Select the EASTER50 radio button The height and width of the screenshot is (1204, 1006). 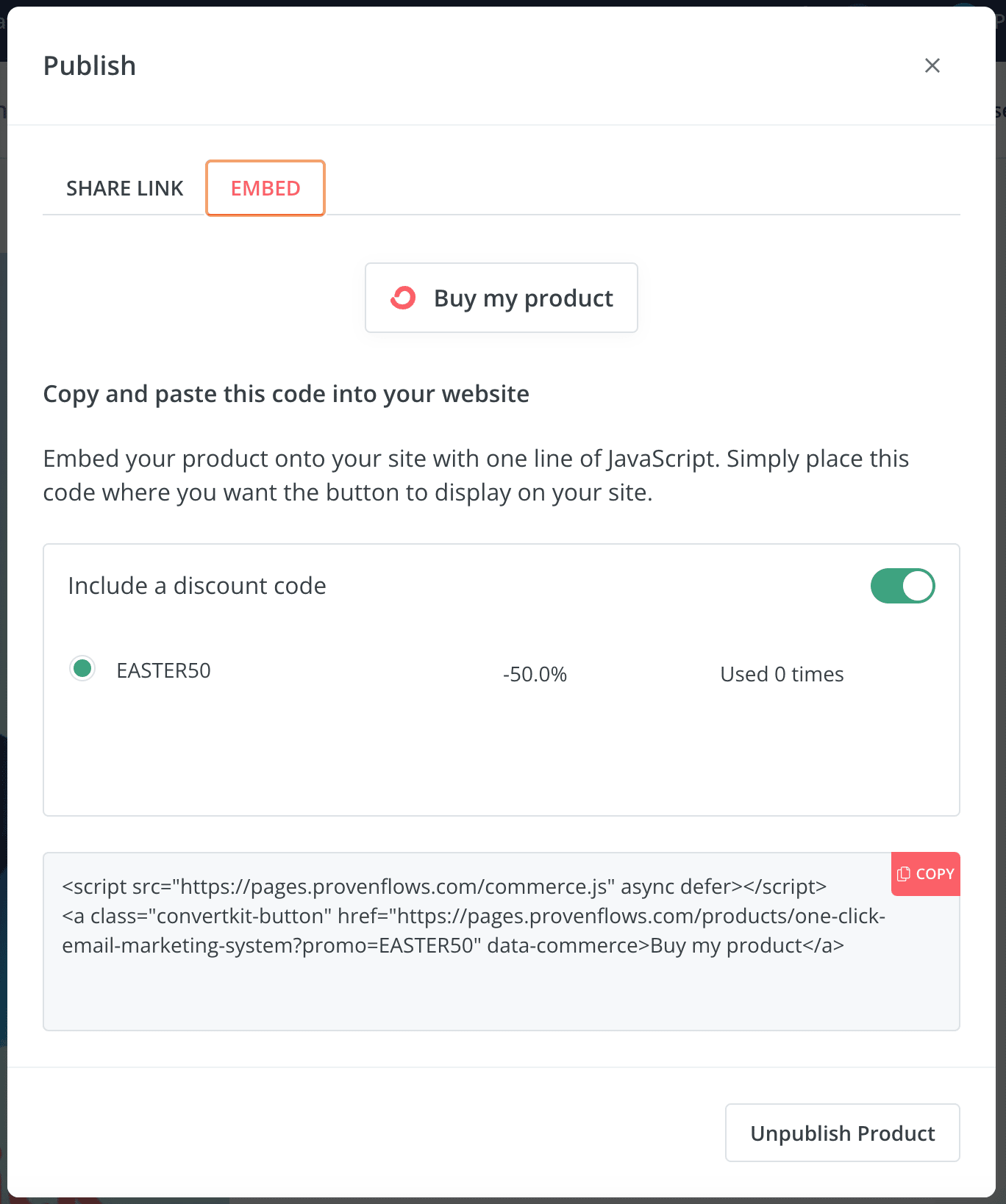[82, 668]
